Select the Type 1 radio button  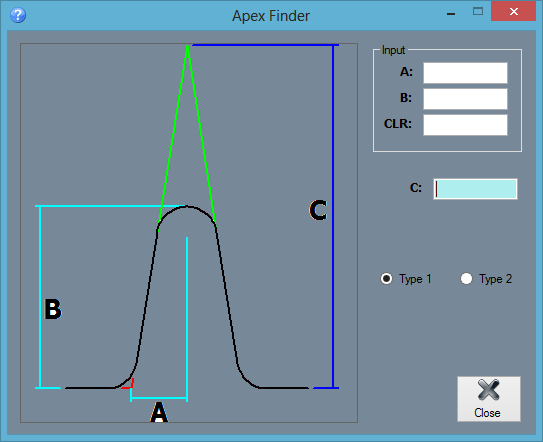coord(386,279)
